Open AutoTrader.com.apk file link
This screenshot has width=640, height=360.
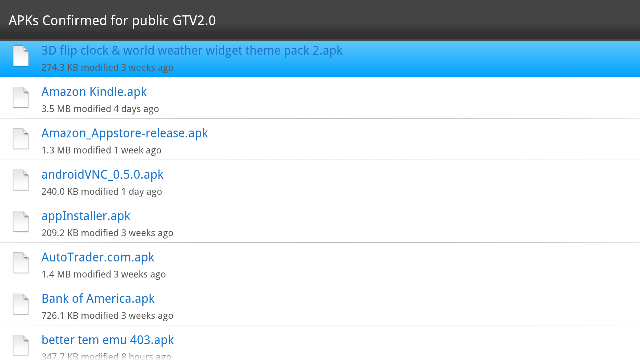pyautogui.click(x=98, y=257)
